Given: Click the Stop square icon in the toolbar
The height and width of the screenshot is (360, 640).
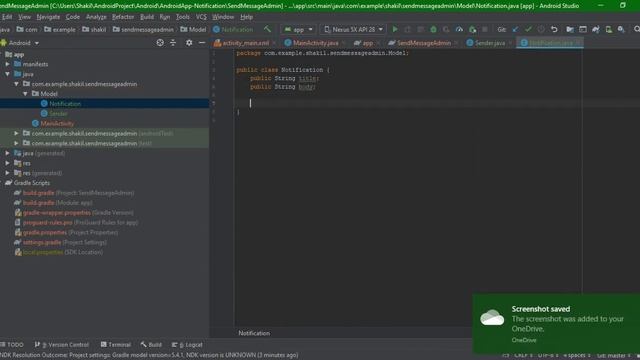Looking at the screenshot, I should click(x=484, y=29).
